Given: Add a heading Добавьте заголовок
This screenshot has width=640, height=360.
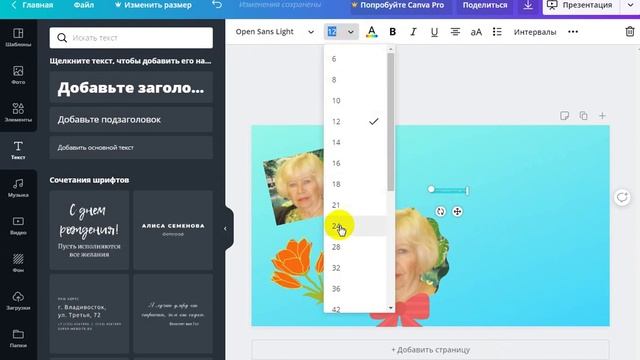Looking at the screenshot, I should point(131,87).
